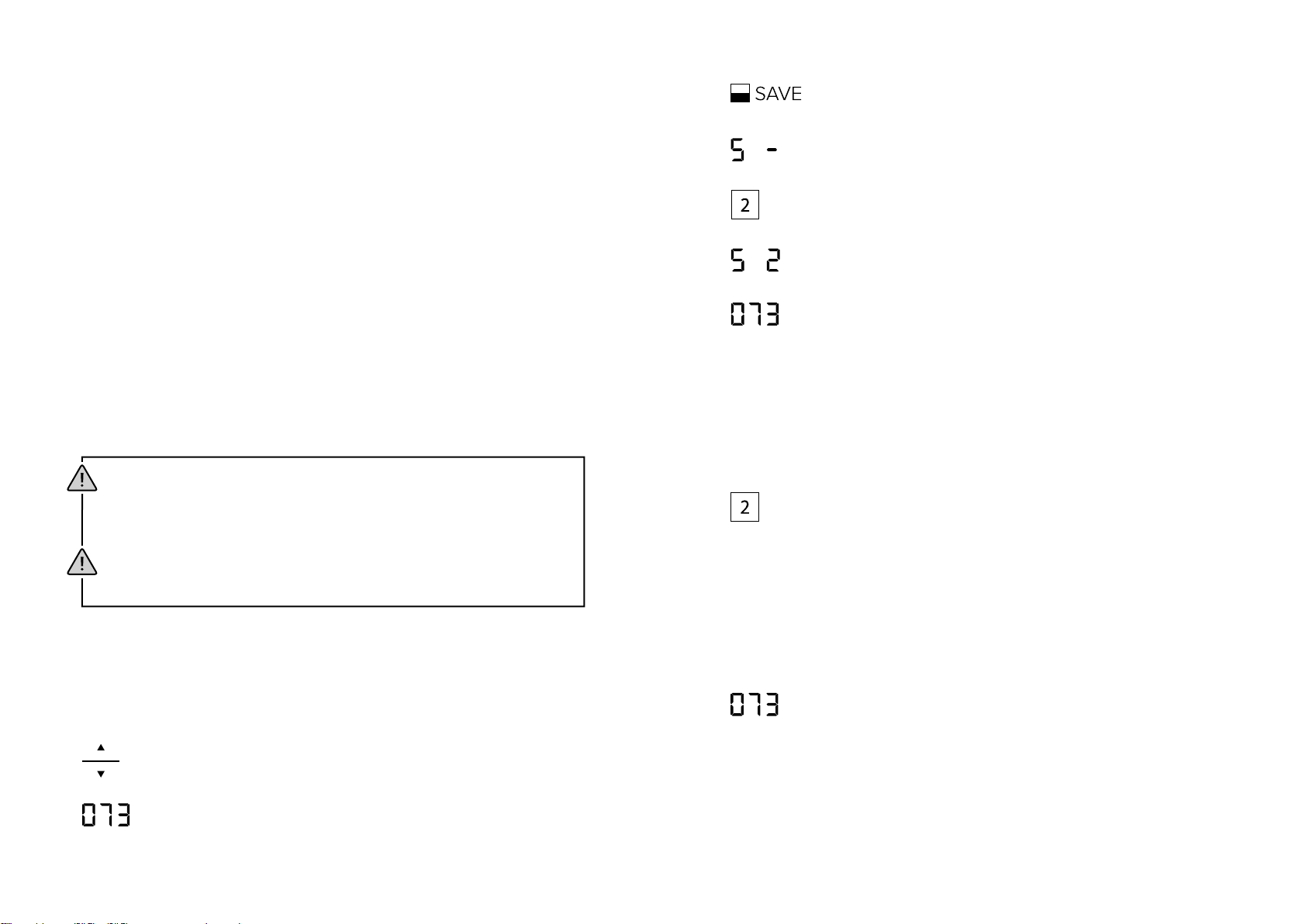Click the half-filled square SAVE icon
The height and width of the screenshot is (924, 1302).
[x=740, y=94]
